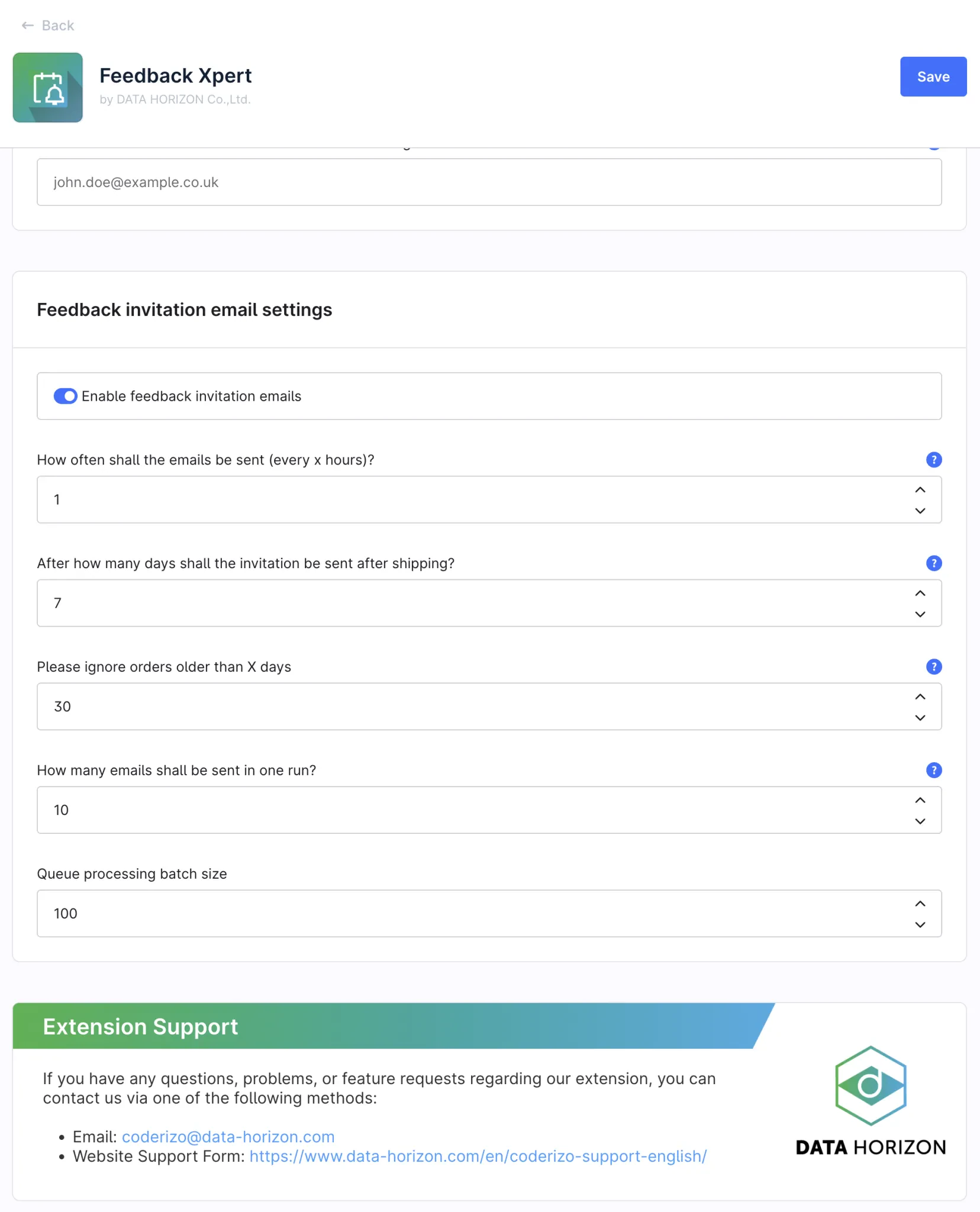The image size is (980, 1212).
Task: Open help icon for ignore older orders
Action: (x=933, y=667)
